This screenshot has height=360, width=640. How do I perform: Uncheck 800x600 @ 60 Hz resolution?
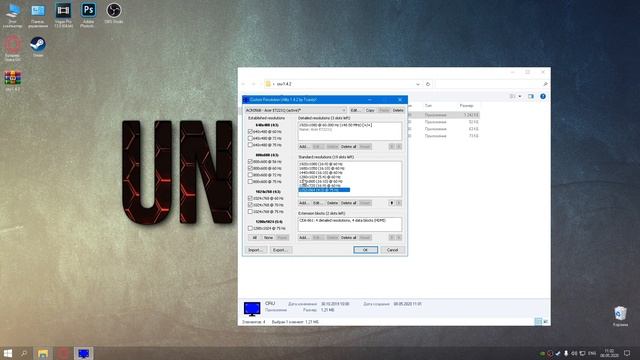tap(250, 168)
